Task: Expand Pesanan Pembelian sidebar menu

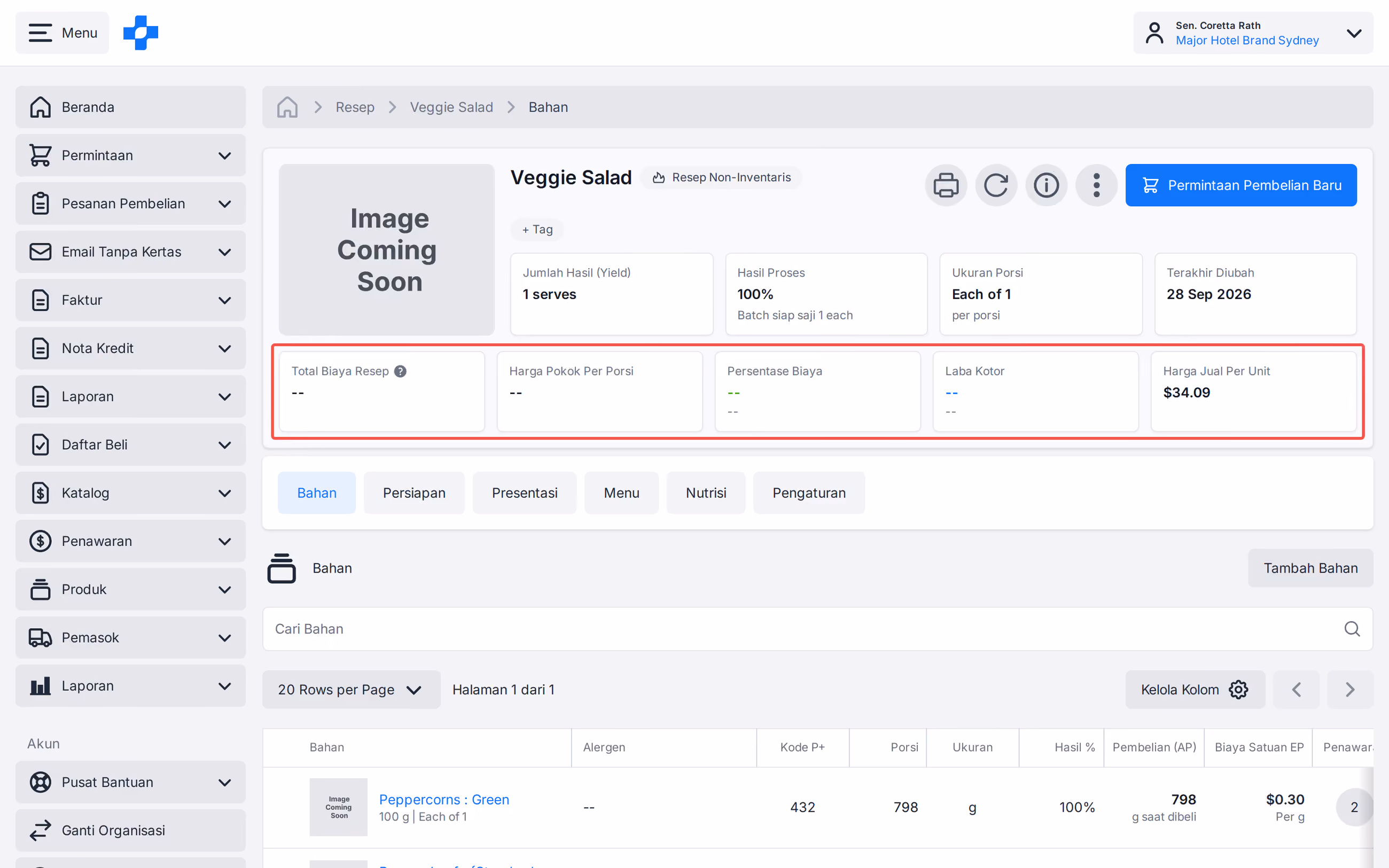Action: (x=130, y=203)
